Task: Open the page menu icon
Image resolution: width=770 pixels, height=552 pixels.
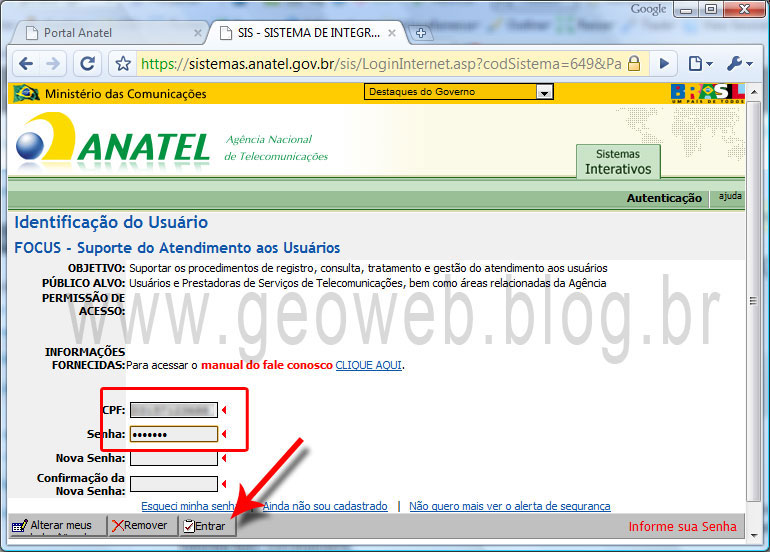Action: (700, 63)
